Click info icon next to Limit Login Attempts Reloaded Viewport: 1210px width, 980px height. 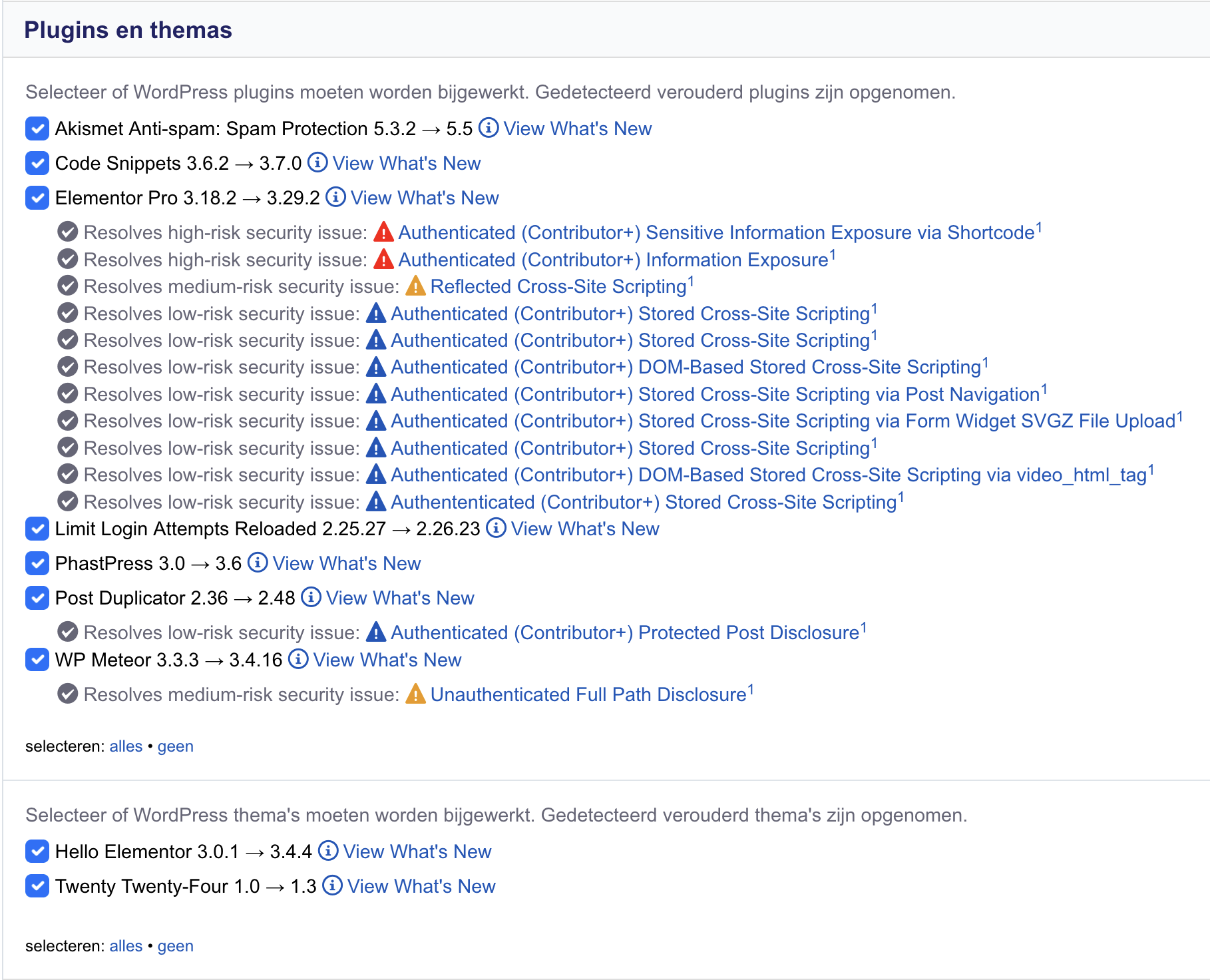click(x=496, y=528)
